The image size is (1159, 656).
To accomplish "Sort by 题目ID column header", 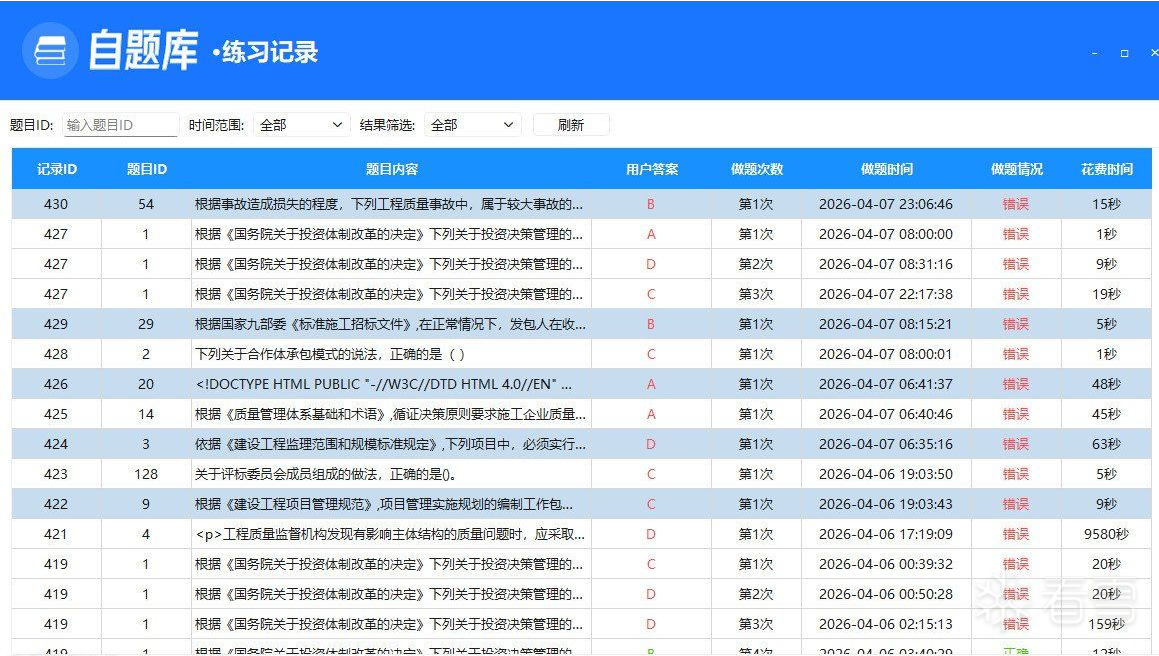I will 146,169.
